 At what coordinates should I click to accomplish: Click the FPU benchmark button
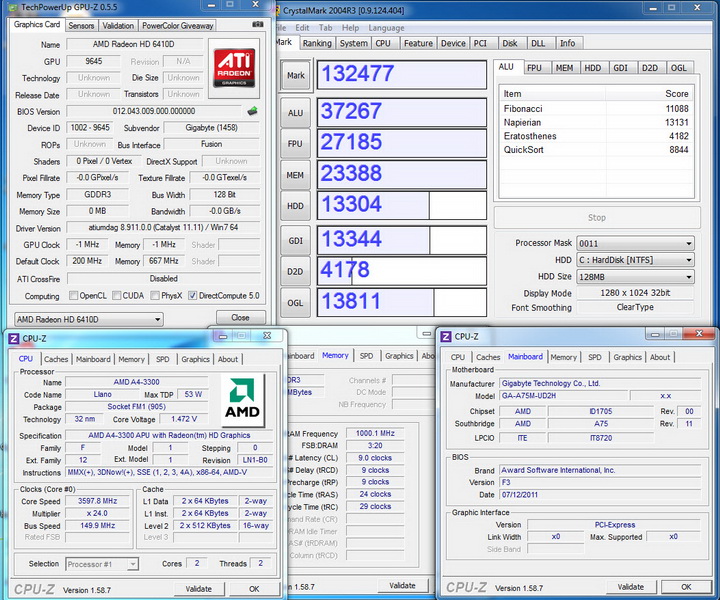point(295,144)
